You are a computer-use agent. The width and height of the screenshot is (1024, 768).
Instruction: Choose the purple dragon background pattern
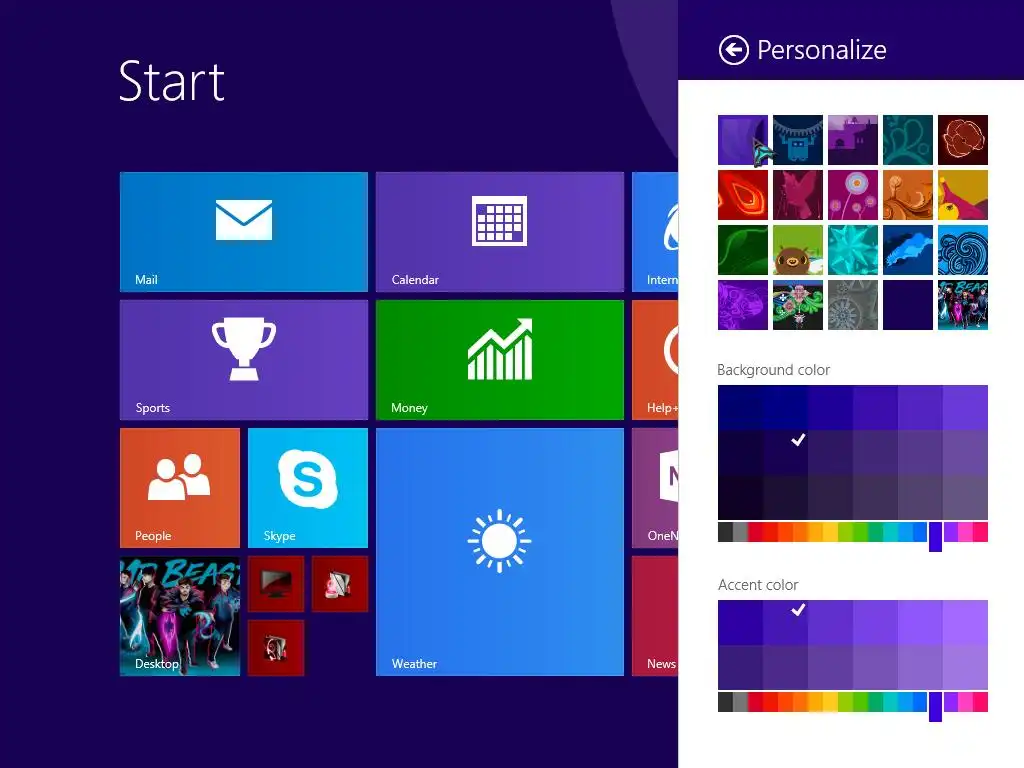[743, 305]
